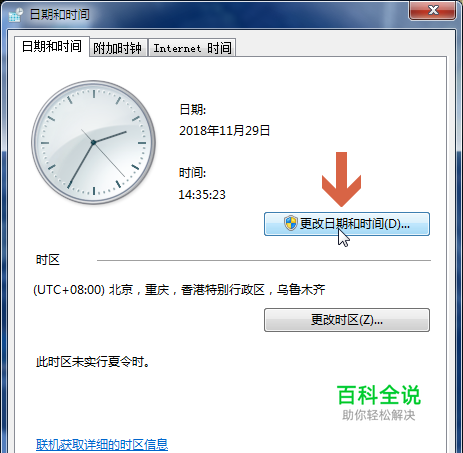The height and width of the screenshot is (453, 463).
Task: Click the 日期: label
Action: pyautogui.click(x=193, y=109)
